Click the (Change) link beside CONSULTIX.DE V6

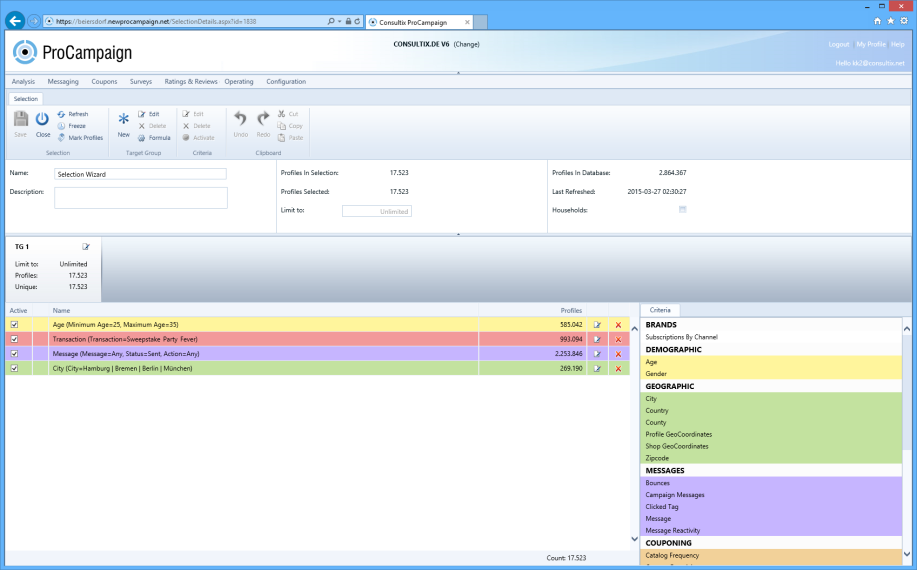coord(467,44)
